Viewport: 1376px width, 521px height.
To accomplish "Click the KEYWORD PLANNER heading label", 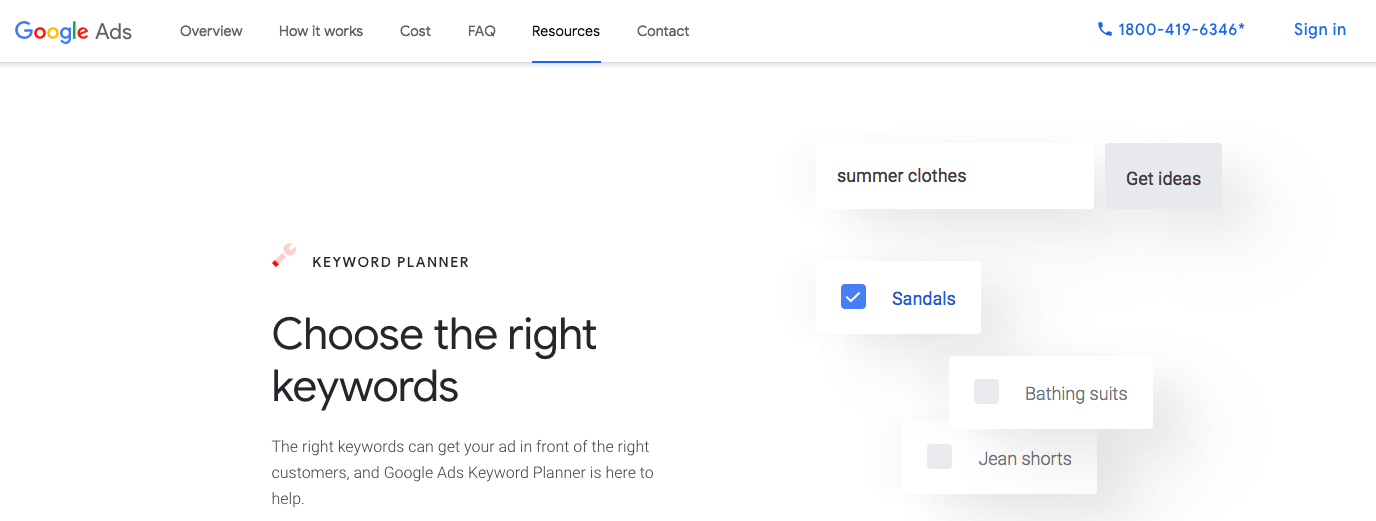I will click(x=391, y=262).
